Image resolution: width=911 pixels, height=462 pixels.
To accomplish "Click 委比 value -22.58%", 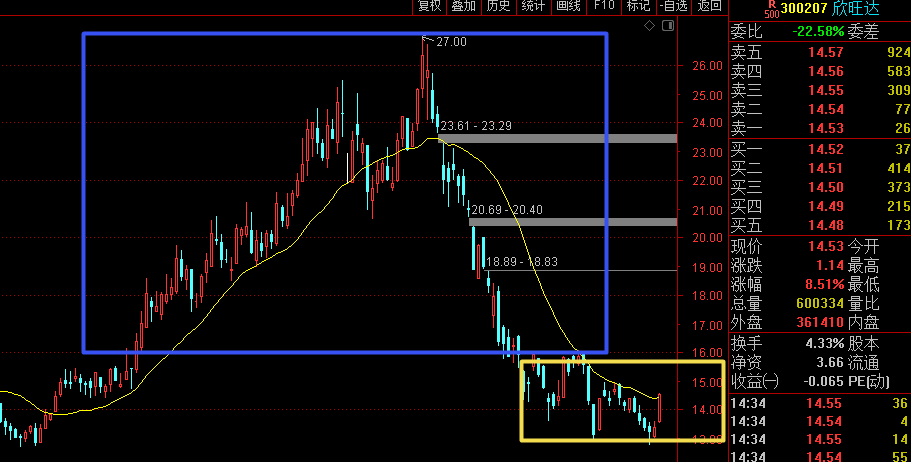I will 818,31.
